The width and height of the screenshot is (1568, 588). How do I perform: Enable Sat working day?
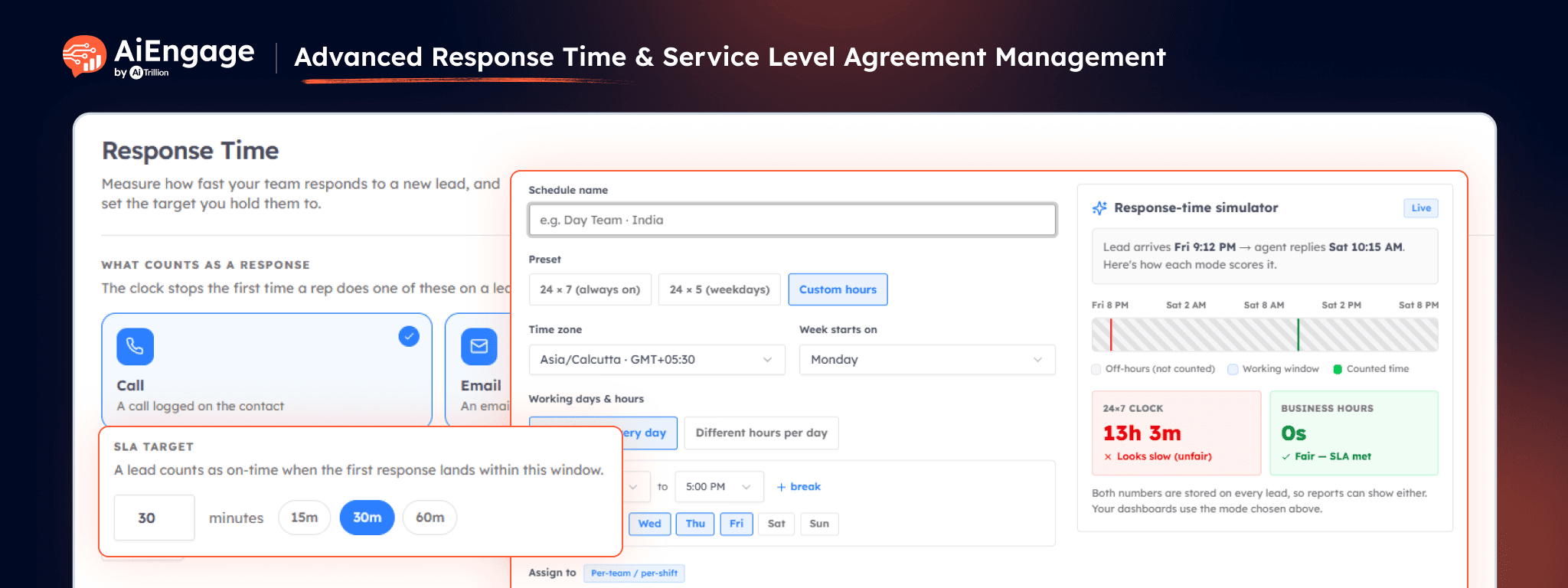coord(776,524)
